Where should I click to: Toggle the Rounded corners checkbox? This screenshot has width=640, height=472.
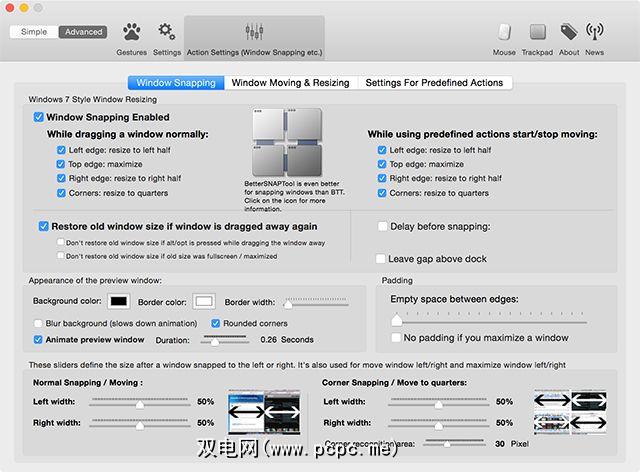coord(215,324)
